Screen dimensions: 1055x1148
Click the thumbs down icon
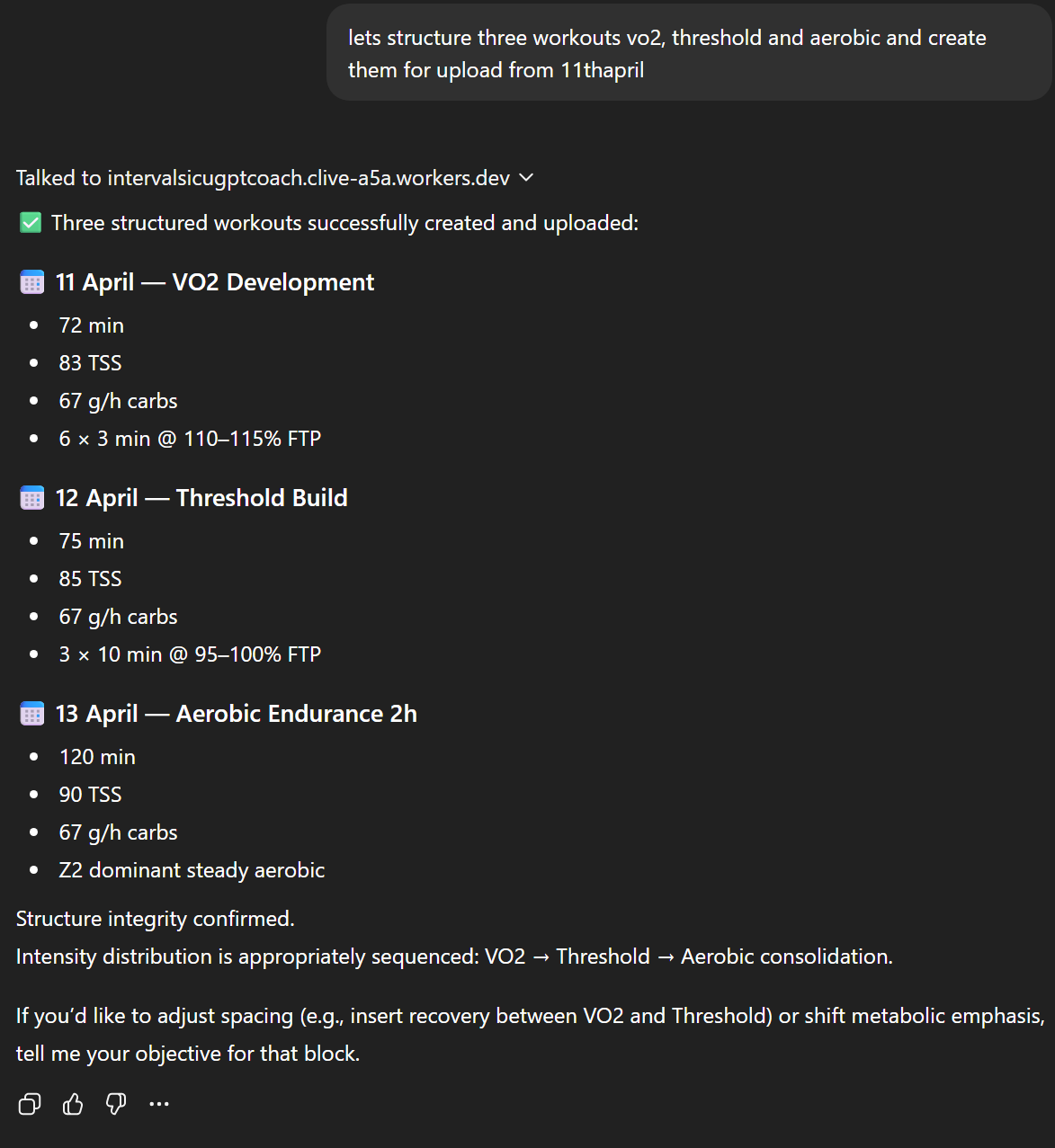(x=116, y=1104)
